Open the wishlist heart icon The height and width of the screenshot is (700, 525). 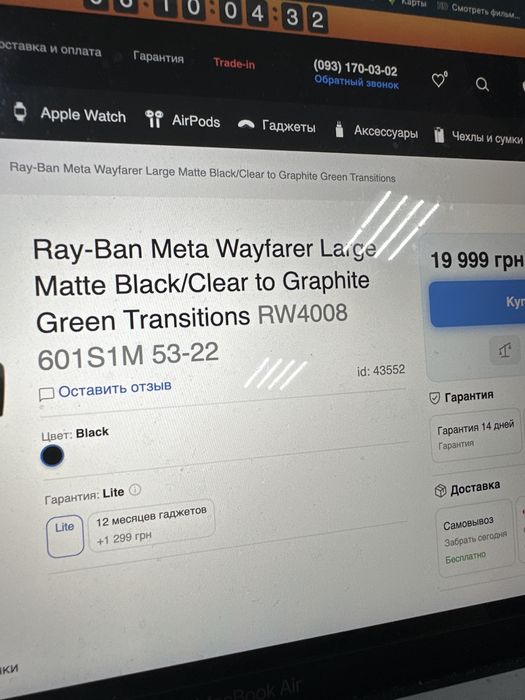tap(439, 80)
